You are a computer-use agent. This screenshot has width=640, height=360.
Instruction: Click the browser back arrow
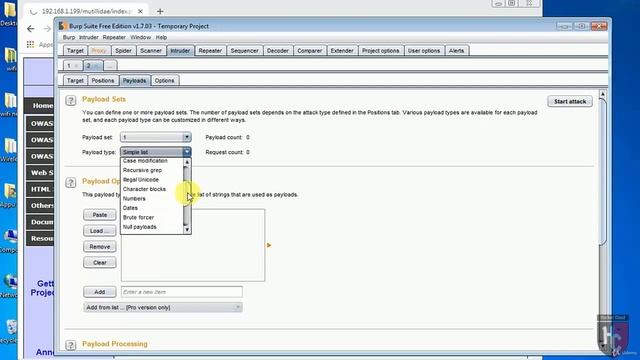[31, 29]
